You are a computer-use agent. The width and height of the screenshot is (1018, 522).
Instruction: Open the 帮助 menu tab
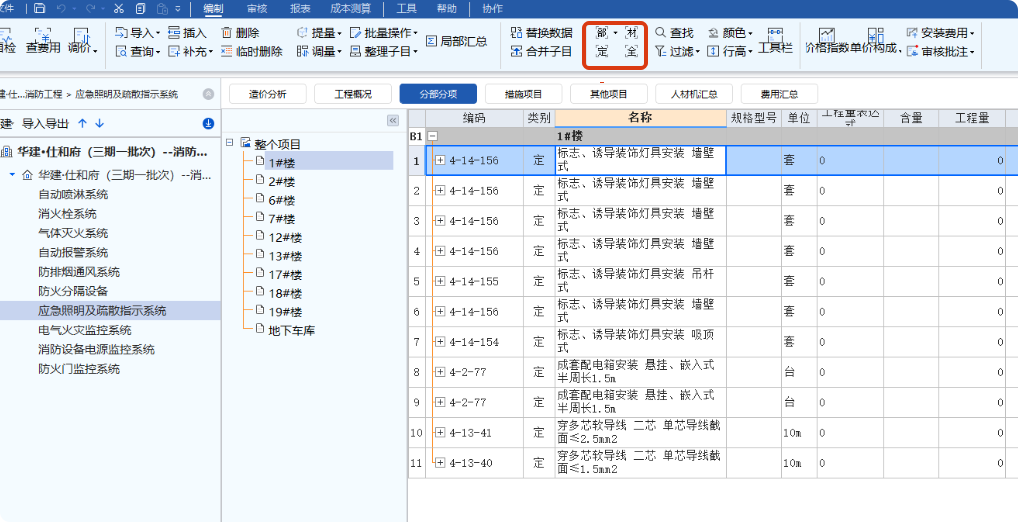point(446,9)
